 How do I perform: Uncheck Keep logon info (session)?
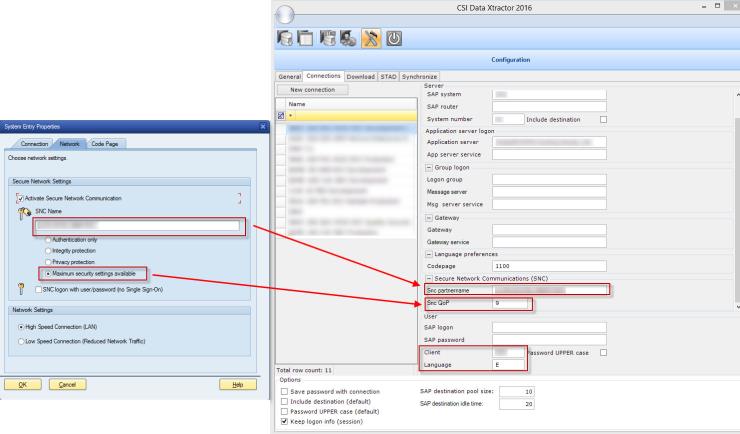coord(284,421)
